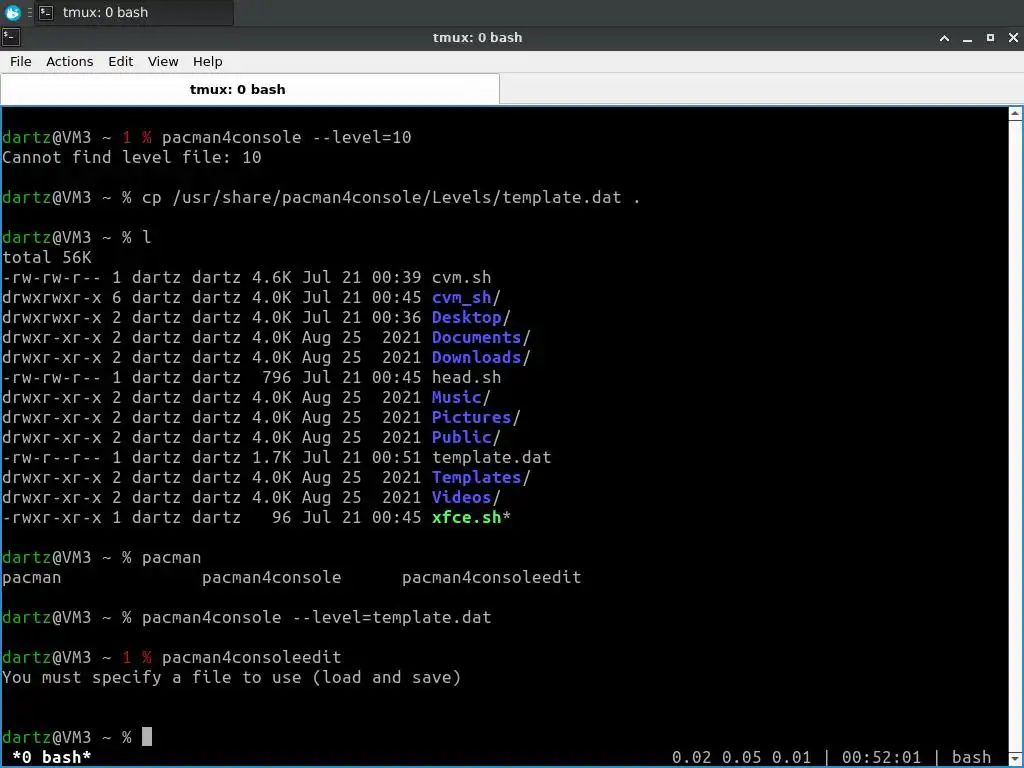1024x768 pixels.
Task: Click the head.sh file name
Action: [466, 377]
